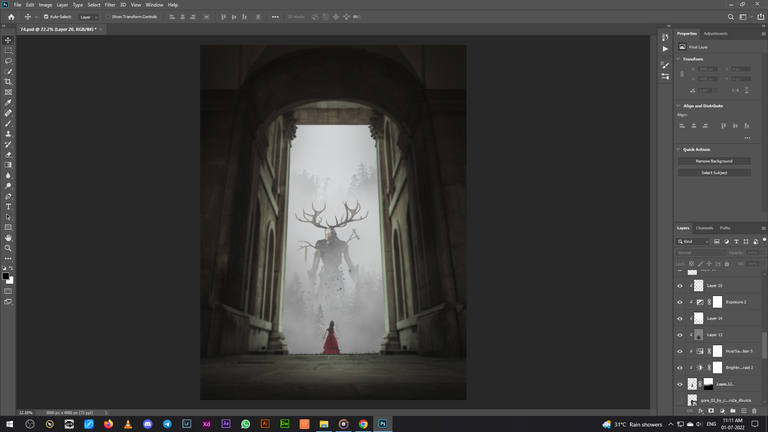Select the Hand tool
The image size is (768, 432).
tap(8, 238)
